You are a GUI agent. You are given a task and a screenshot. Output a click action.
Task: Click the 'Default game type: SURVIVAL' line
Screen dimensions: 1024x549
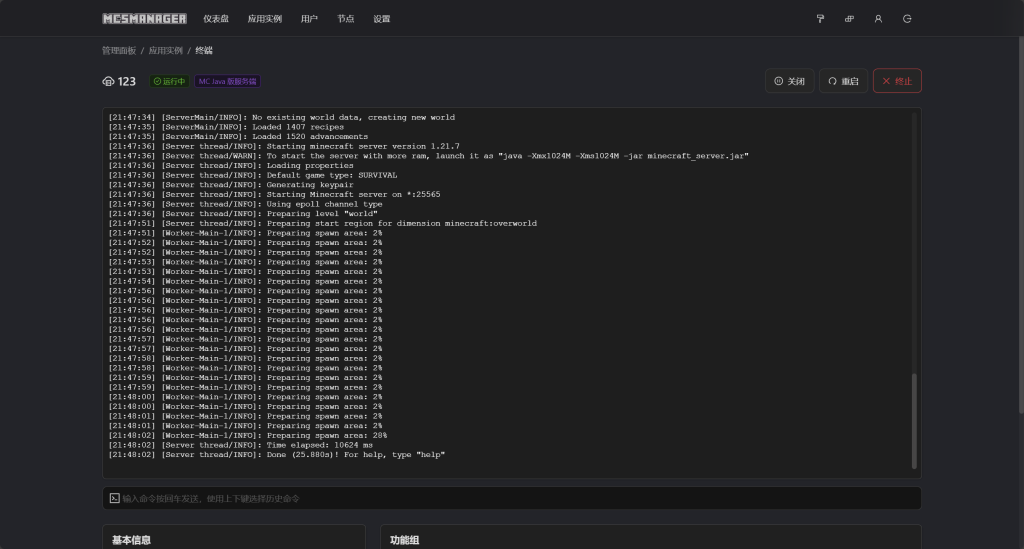click(x=253, y=175)
